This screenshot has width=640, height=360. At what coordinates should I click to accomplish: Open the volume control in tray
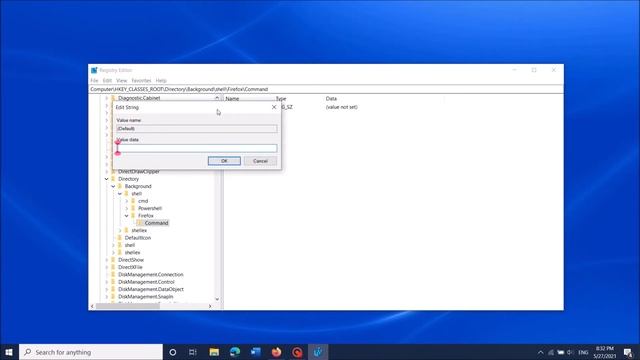570,352
